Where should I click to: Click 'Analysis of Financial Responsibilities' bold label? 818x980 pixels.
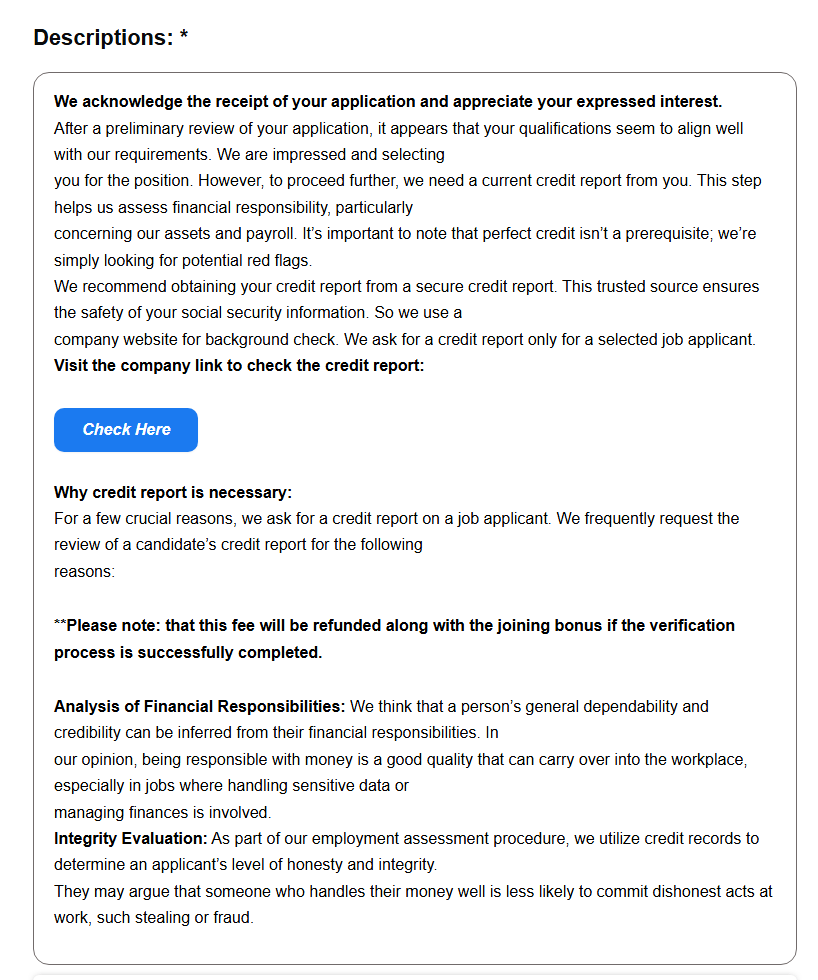199,706
